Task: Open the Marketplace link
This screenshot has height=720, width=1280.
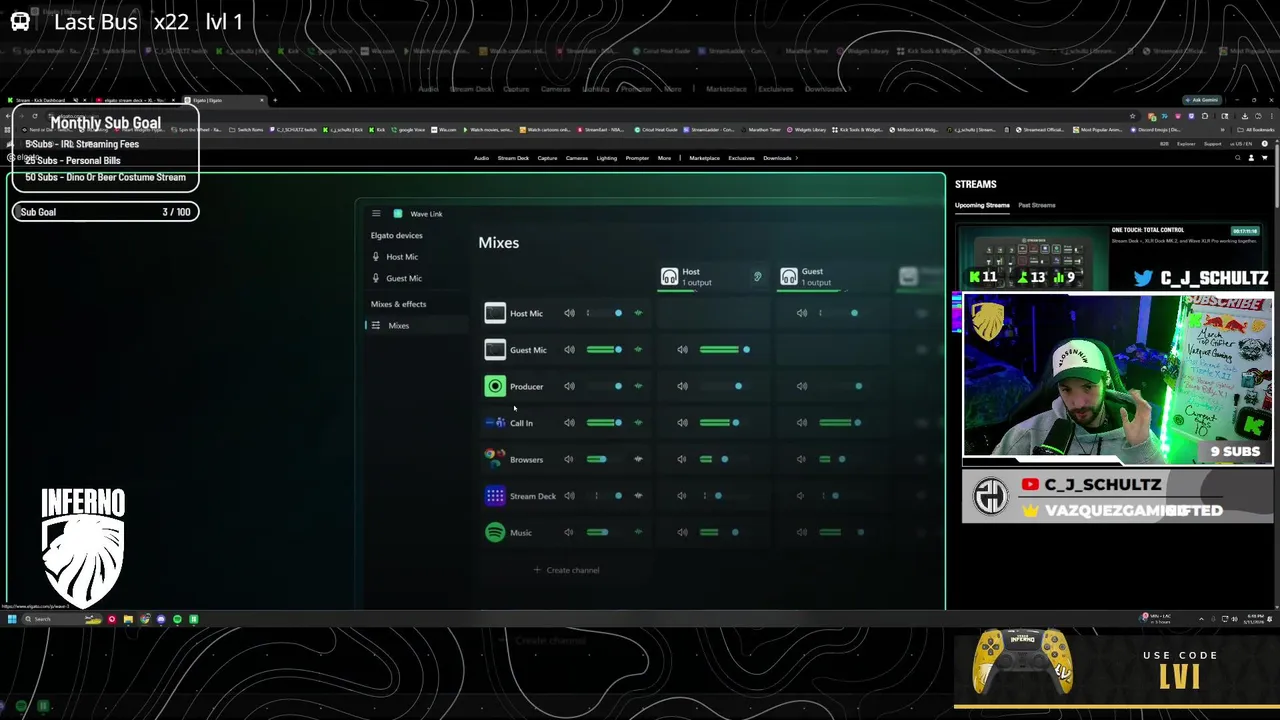Action: (x=704, y=158)
